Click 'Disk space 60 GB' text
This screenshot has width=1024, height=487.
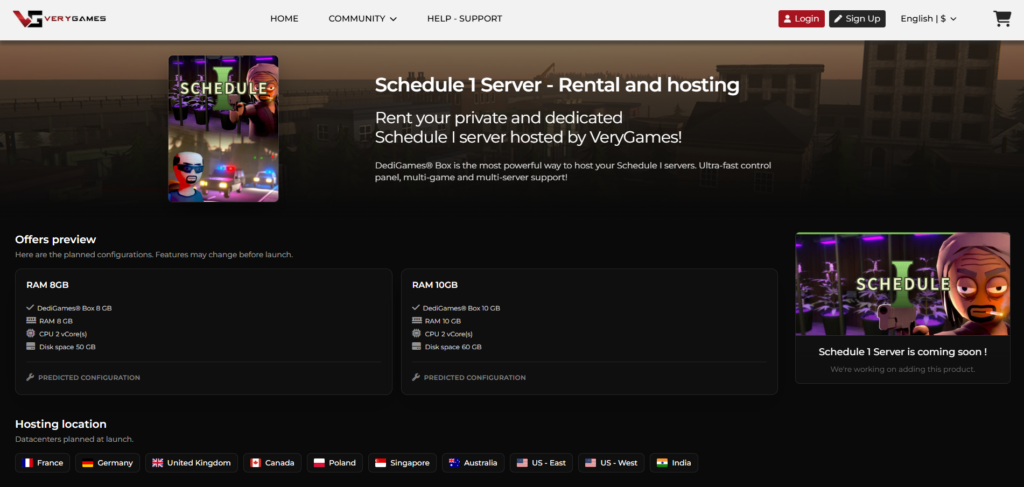[453, 347]
